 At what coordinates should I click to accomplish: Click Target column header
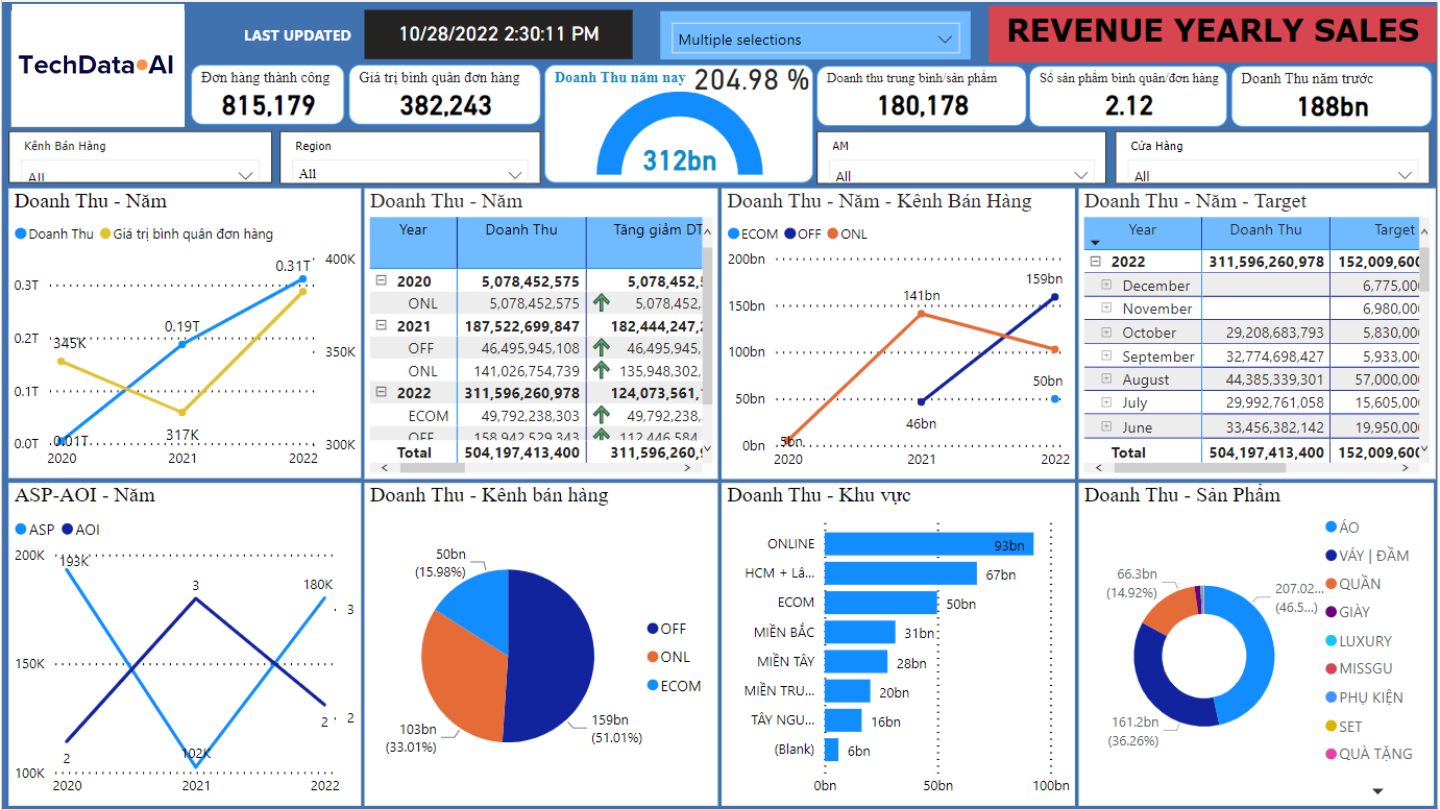(x=1376, y=233)
